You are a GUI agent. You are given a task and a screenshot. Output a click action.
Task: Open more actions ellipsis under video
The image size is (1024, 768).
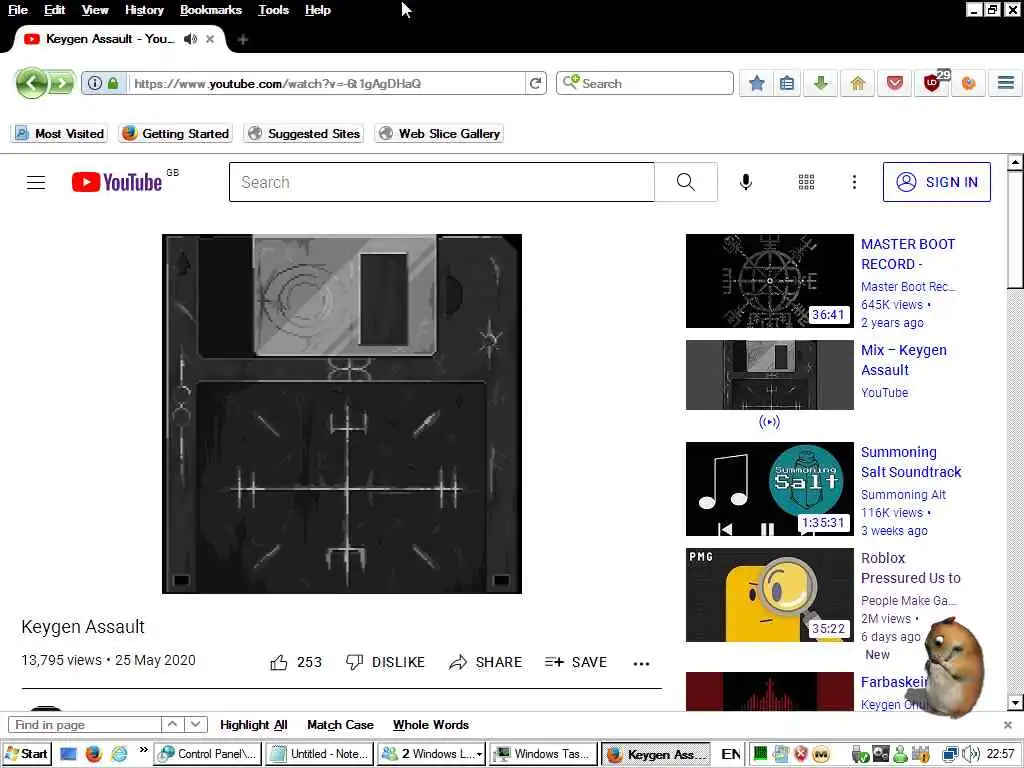click(x=641, y=664)
